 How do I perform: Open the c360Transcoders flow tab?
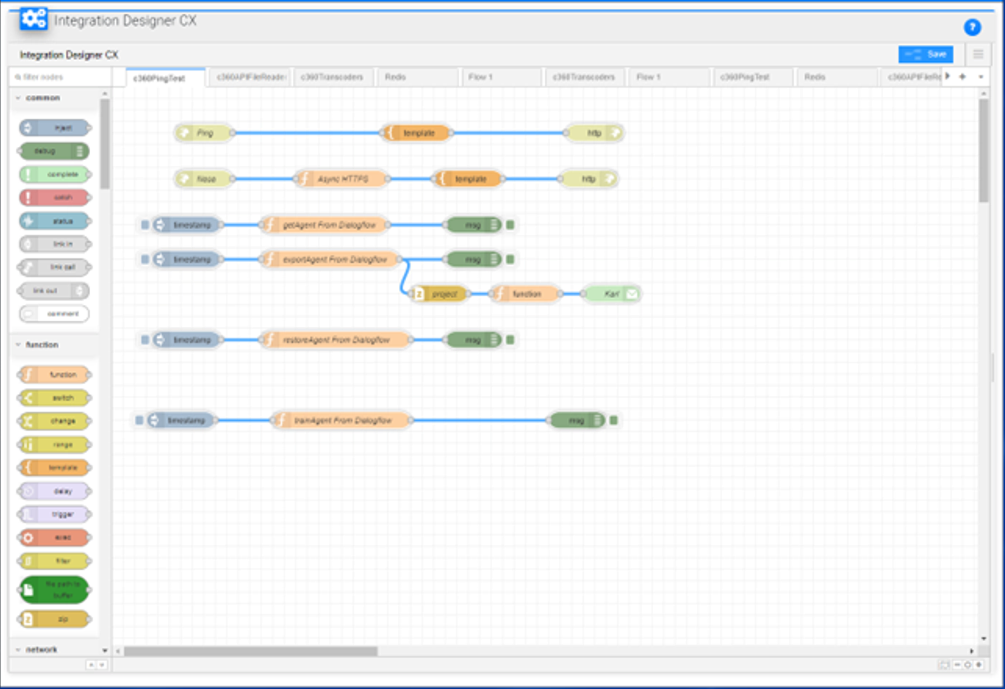[x=330, y=76]
